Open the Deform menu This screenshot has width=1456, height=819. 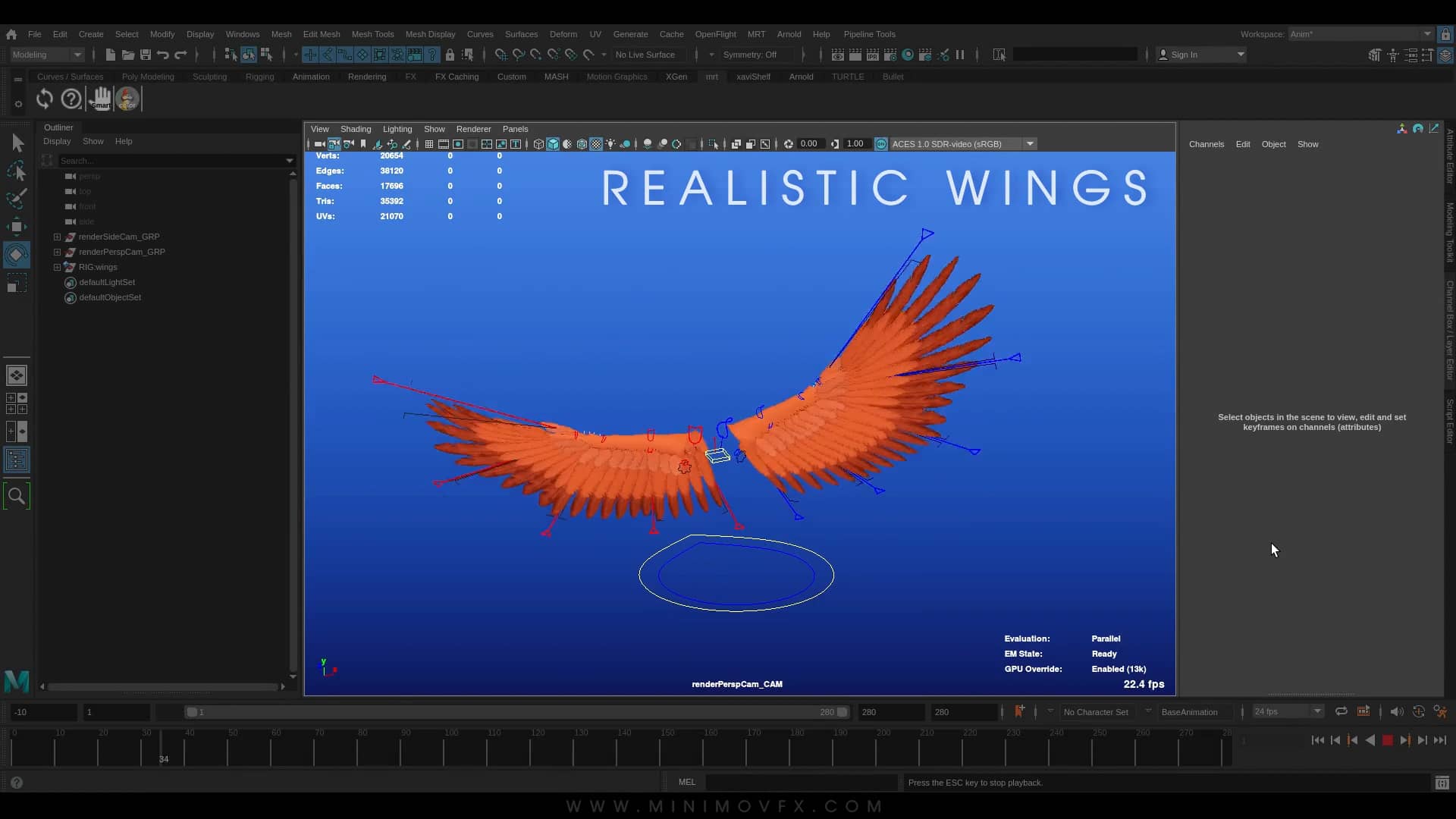(563, 34)
